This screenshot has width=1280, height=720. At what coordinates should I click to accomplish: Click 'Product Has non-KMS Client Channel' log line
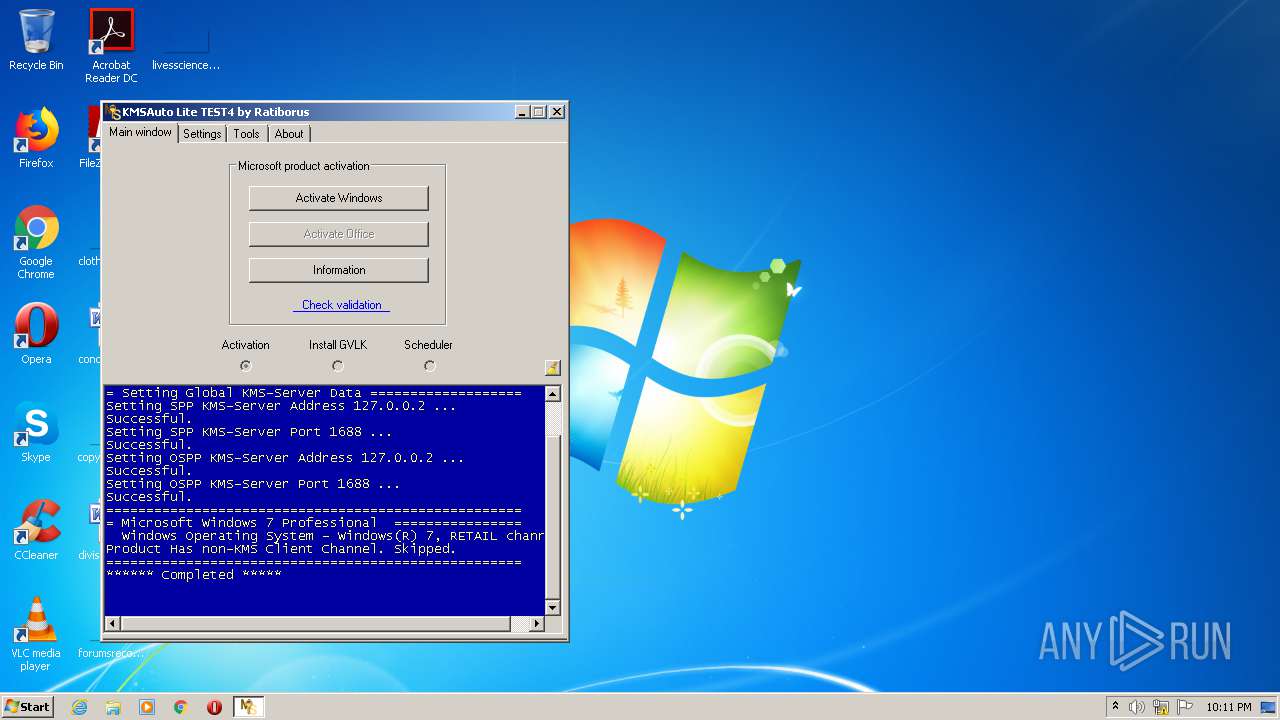[281, 549]
